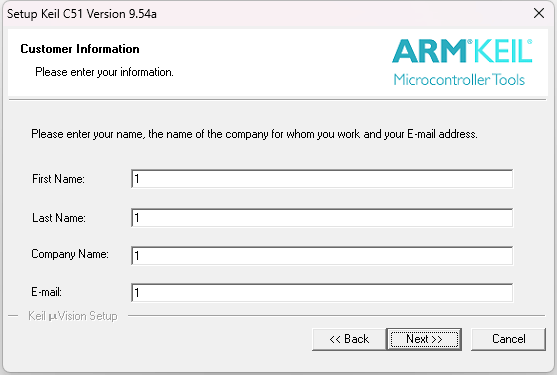Click the 'Please enter your information.' subtitle
This screenshot has width=557, height=375.
coord(104,72)
